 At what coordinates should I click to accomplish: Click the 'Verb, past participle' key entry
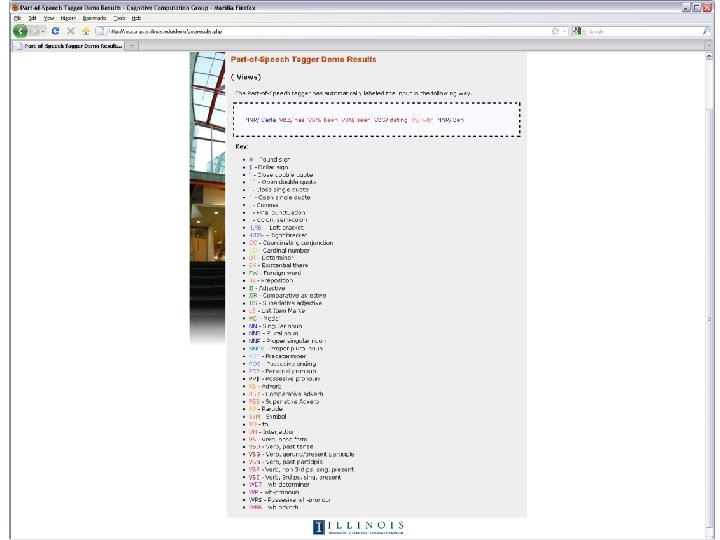[286, 461]
